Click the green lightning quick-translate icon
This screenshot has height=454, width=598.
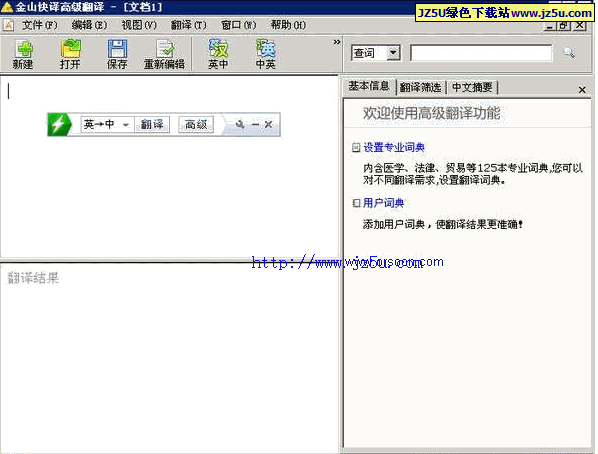coord(59,124)
